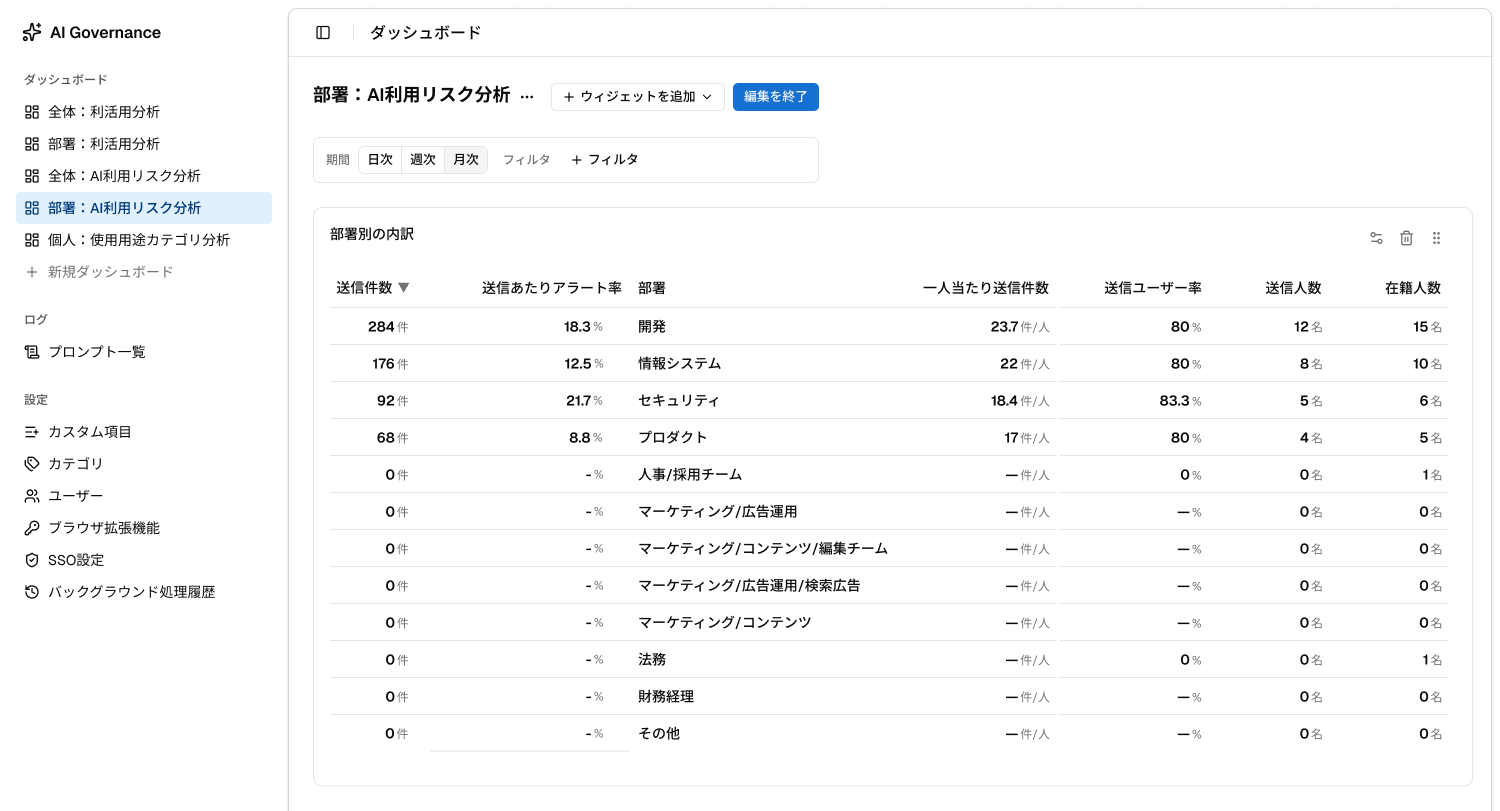
Task: Open the ユーザー settings page
Action: 144,496
